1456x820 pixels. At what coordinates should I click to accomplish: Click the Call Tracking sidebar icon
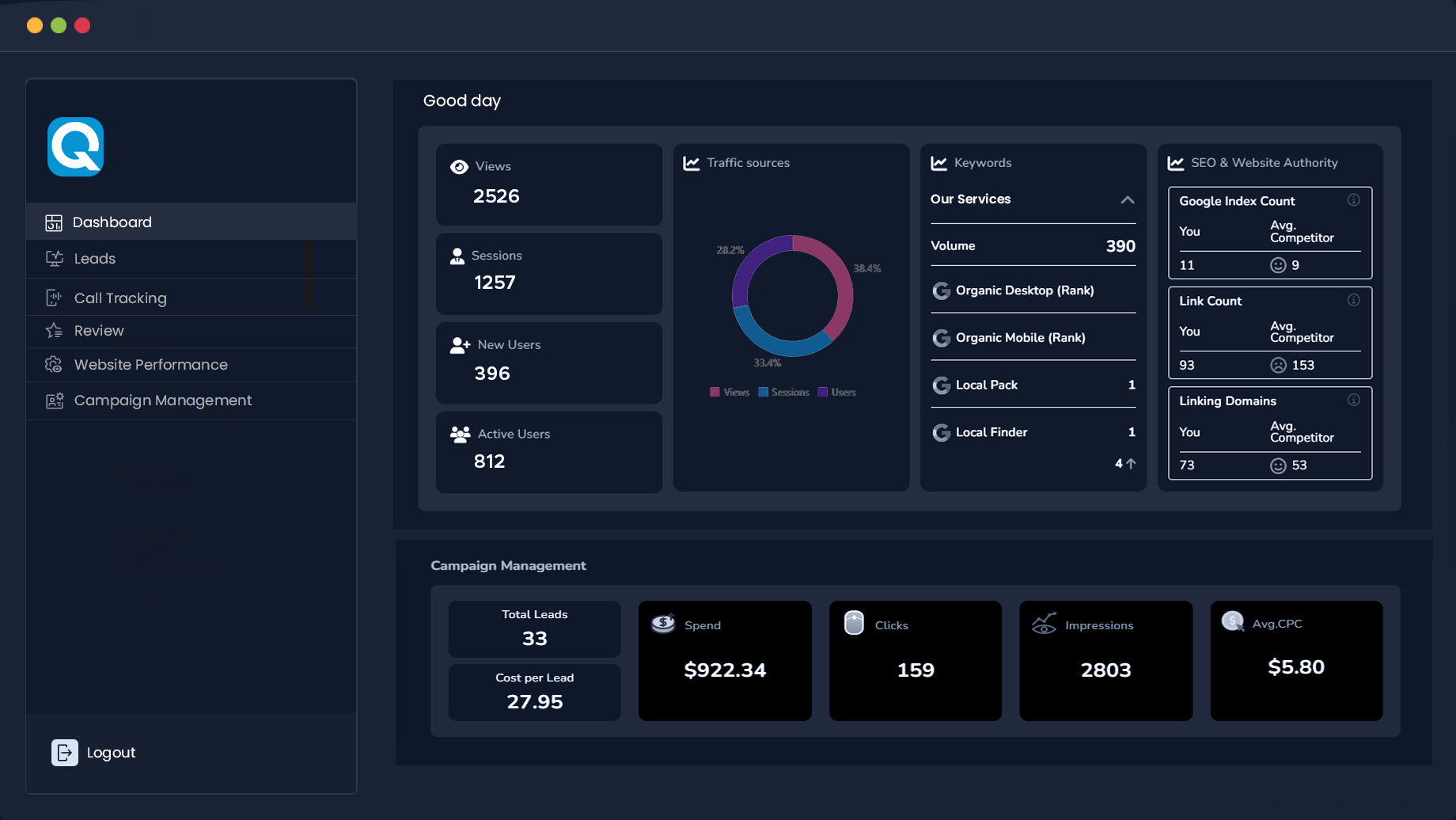point(54,298)
